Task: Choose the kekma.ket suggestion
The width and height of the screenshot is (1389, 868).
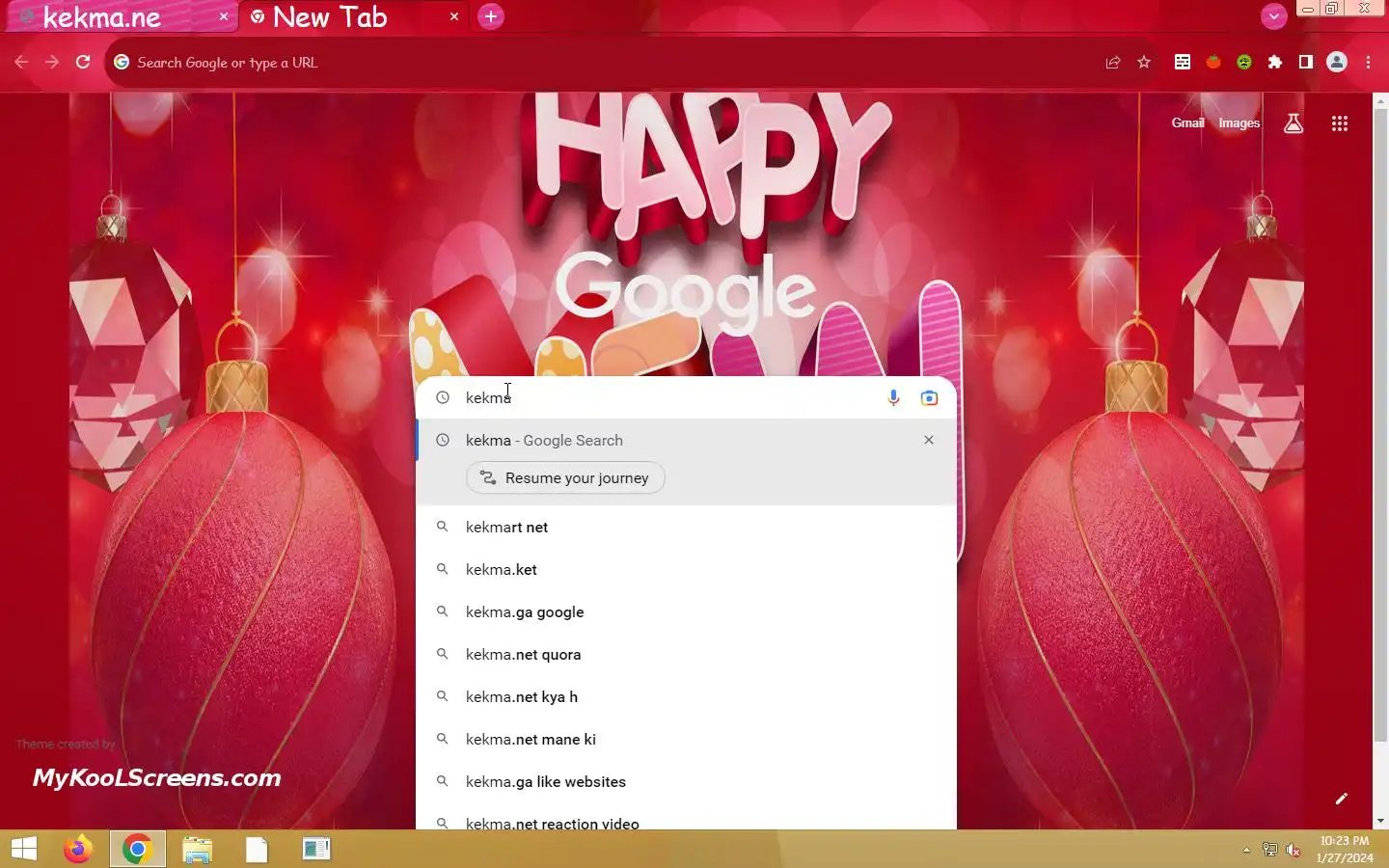Action: 686,569
